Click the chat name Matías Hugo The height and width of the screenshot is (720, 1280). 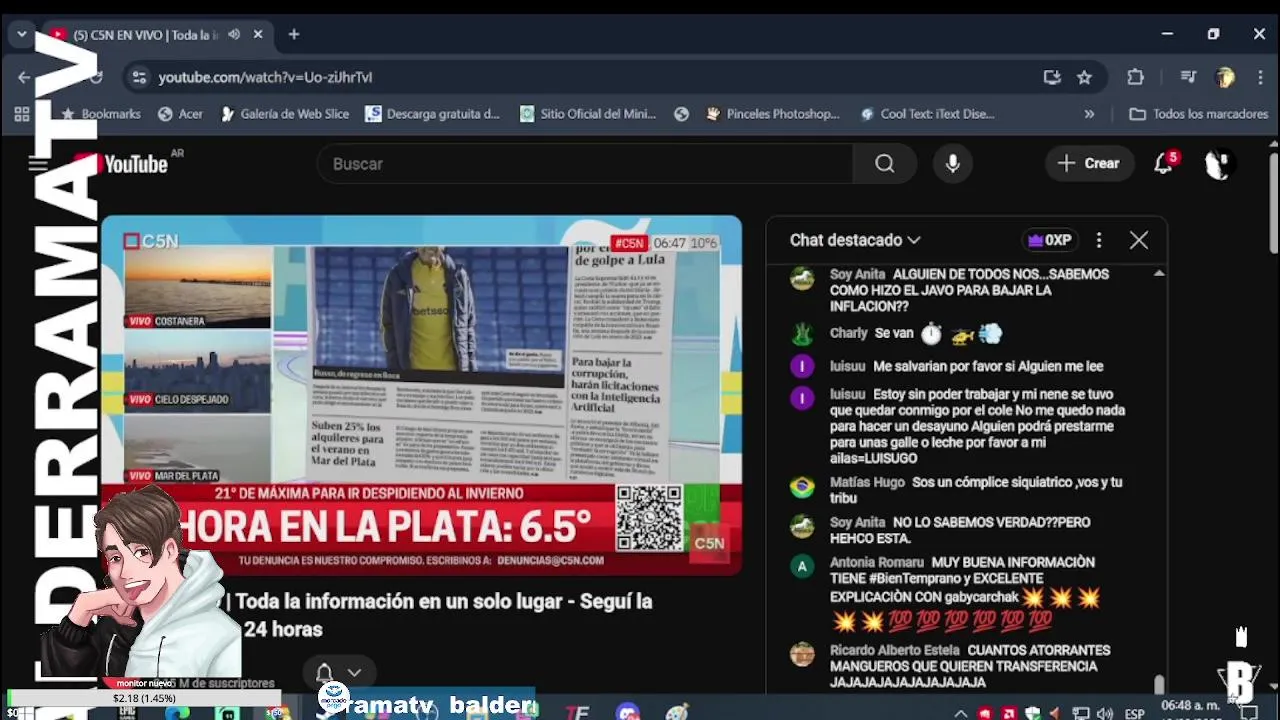pos(867,482)
